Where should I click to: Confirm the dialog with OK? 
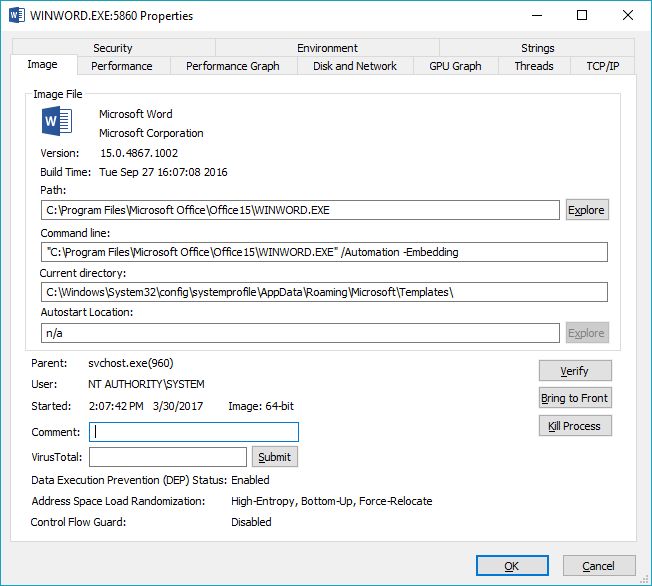pos(512,566)
